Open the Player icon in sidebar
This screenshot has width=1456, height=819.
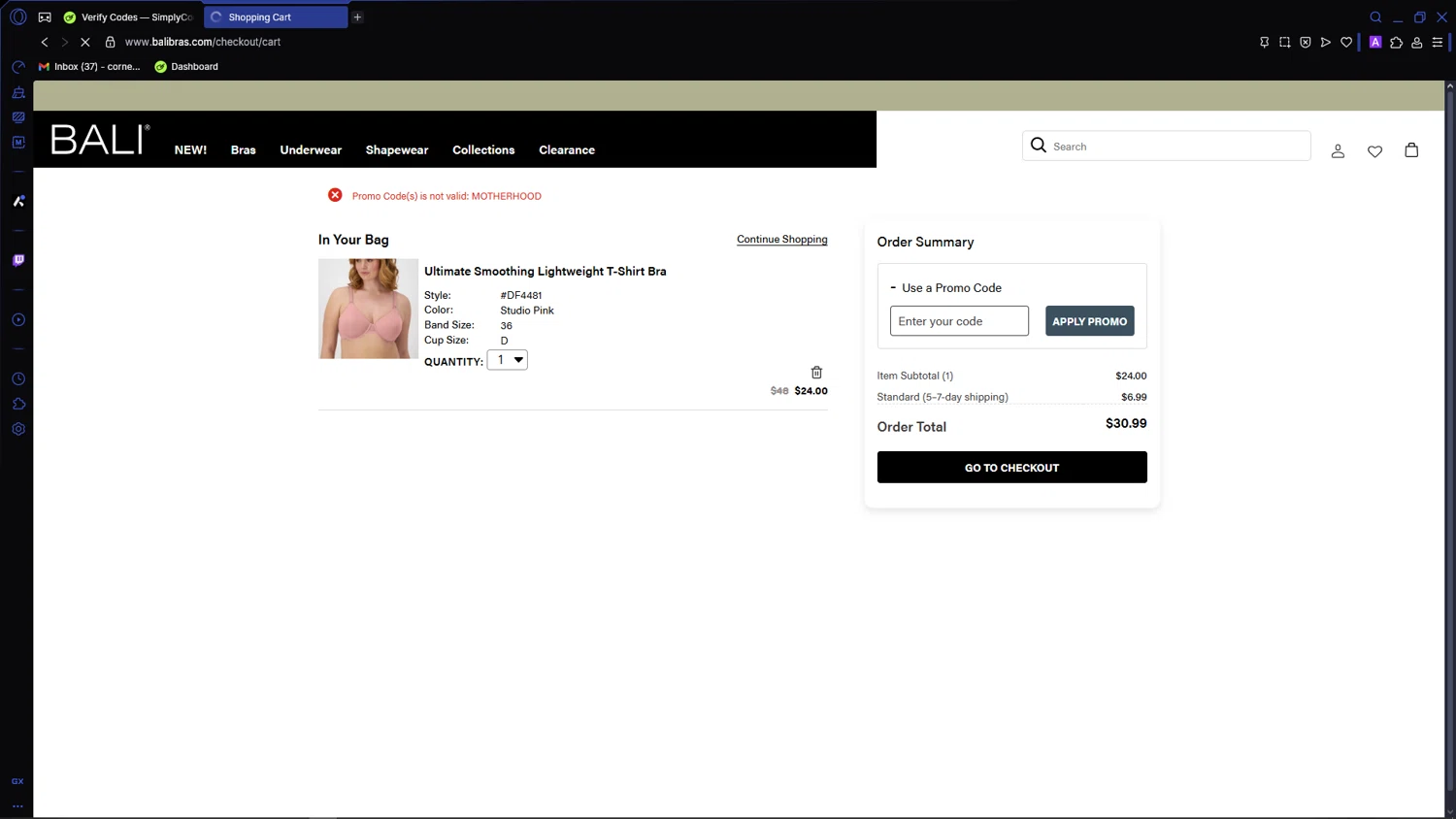click(x=18, y=319)
